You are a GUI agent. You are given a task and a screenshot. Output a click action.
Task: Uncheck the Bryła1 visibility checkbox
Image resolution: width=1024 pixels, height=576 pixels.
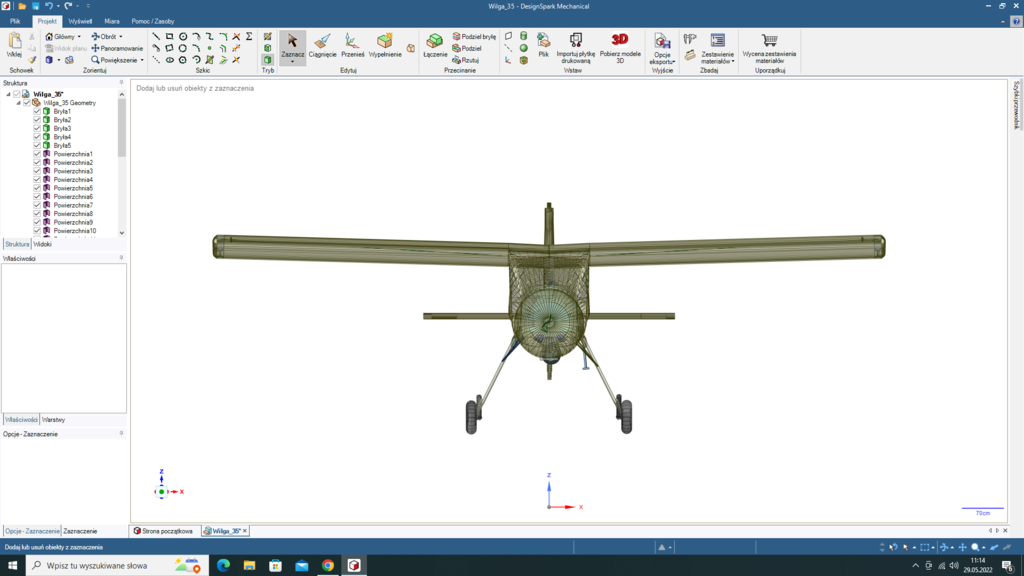(x=37, y=111)
